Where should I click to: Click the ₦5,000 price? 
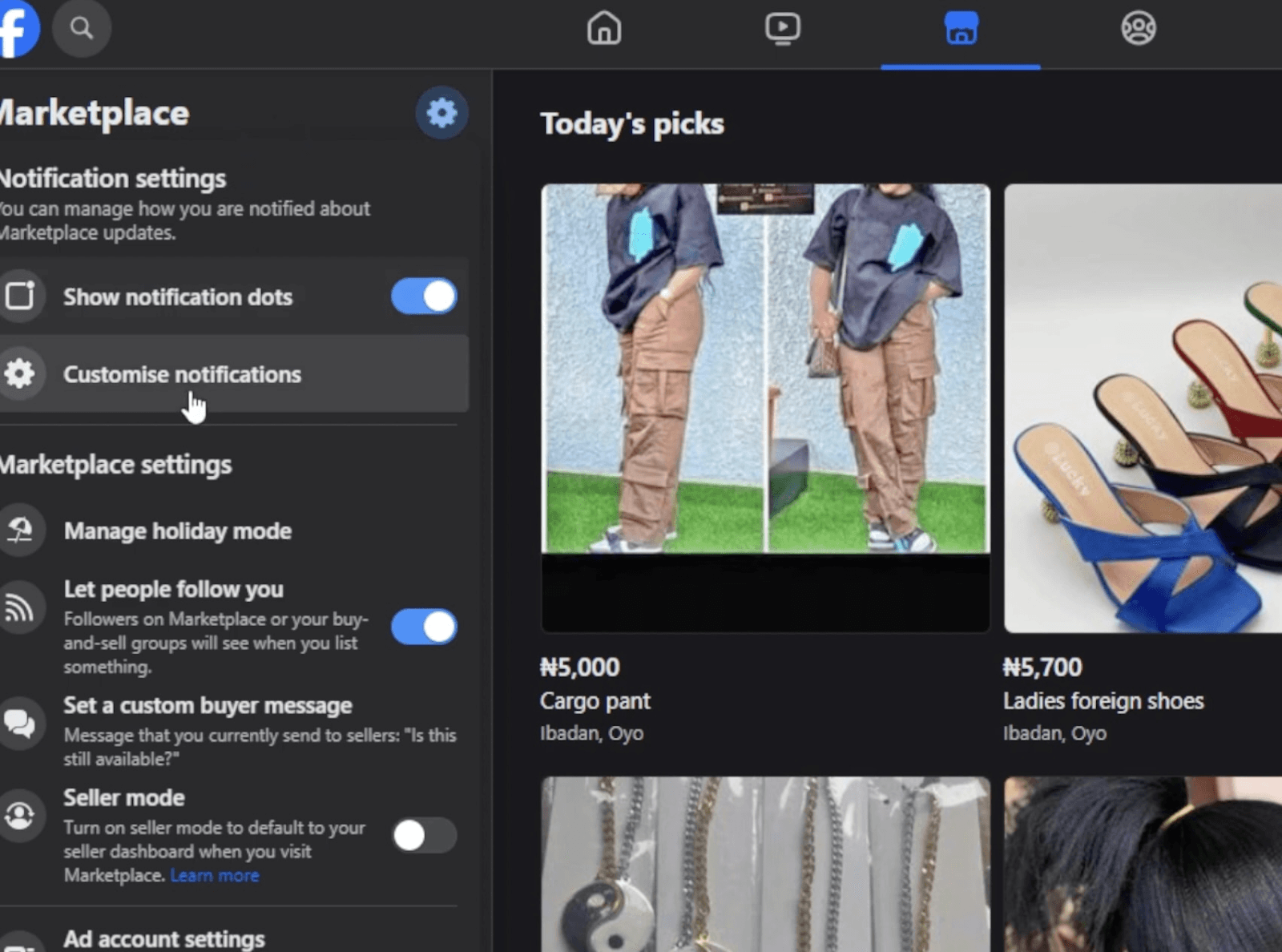(580, 667)
